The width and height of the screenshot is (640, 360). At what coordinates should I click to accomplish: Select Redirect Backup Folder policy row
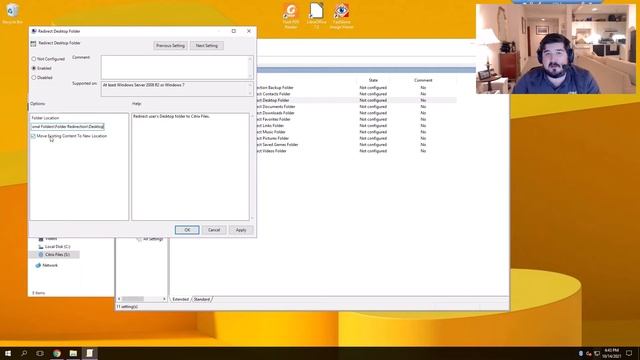[355, 87]
